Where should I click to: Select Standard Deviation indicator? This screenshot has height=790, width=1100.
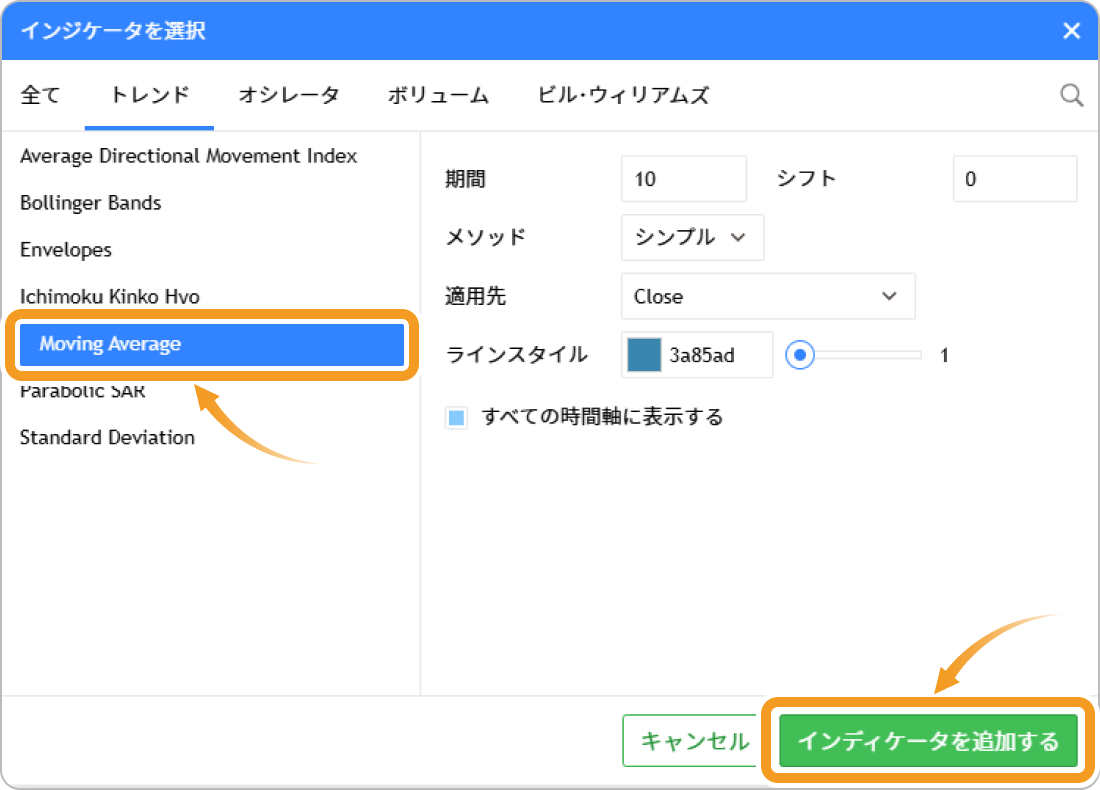point(107,438)
